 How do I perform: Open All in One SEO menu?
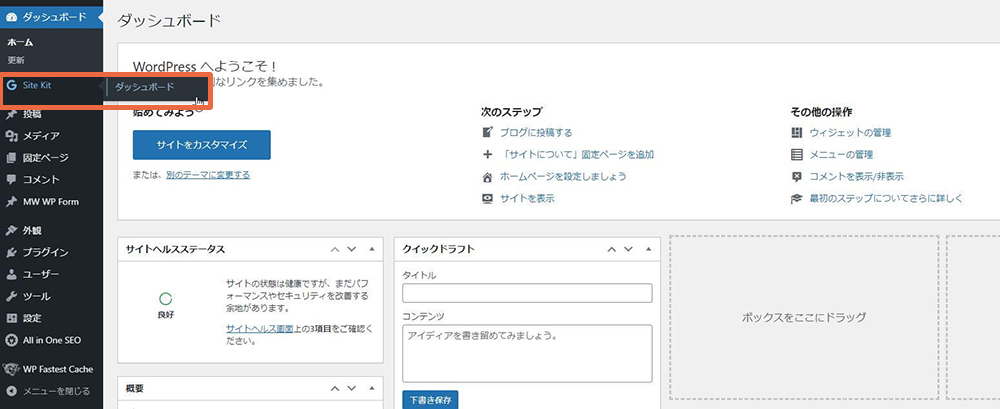(x=51, y=340)
